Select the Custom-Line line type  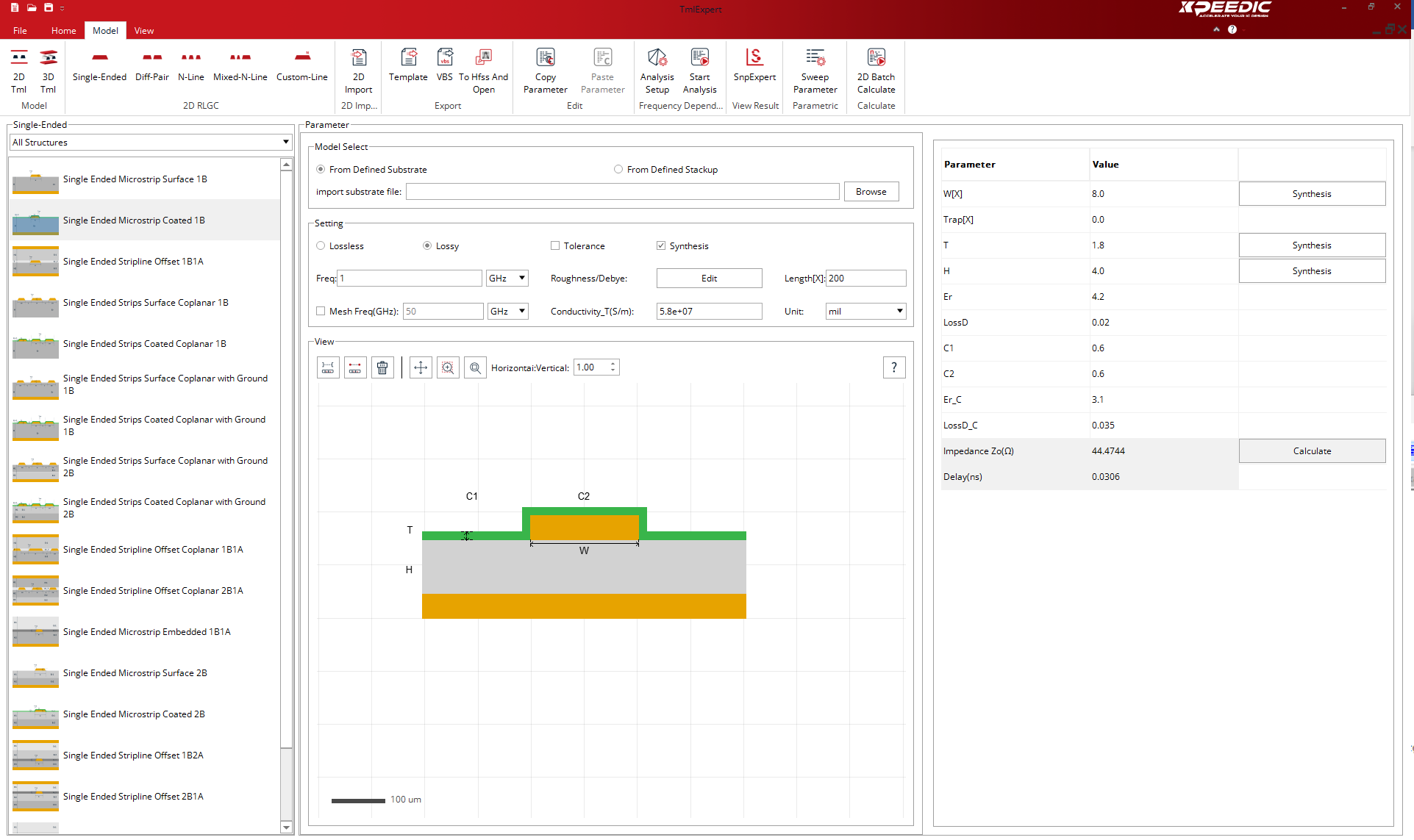[x=302, y=66]
